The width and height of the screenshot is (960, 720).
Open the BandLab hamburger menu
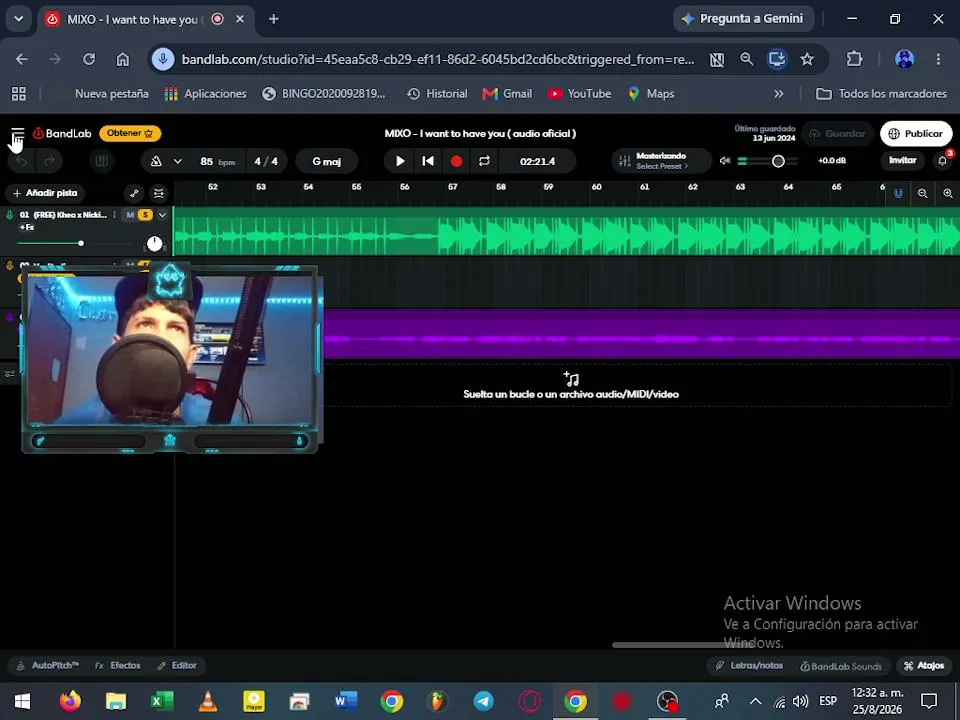17,133
